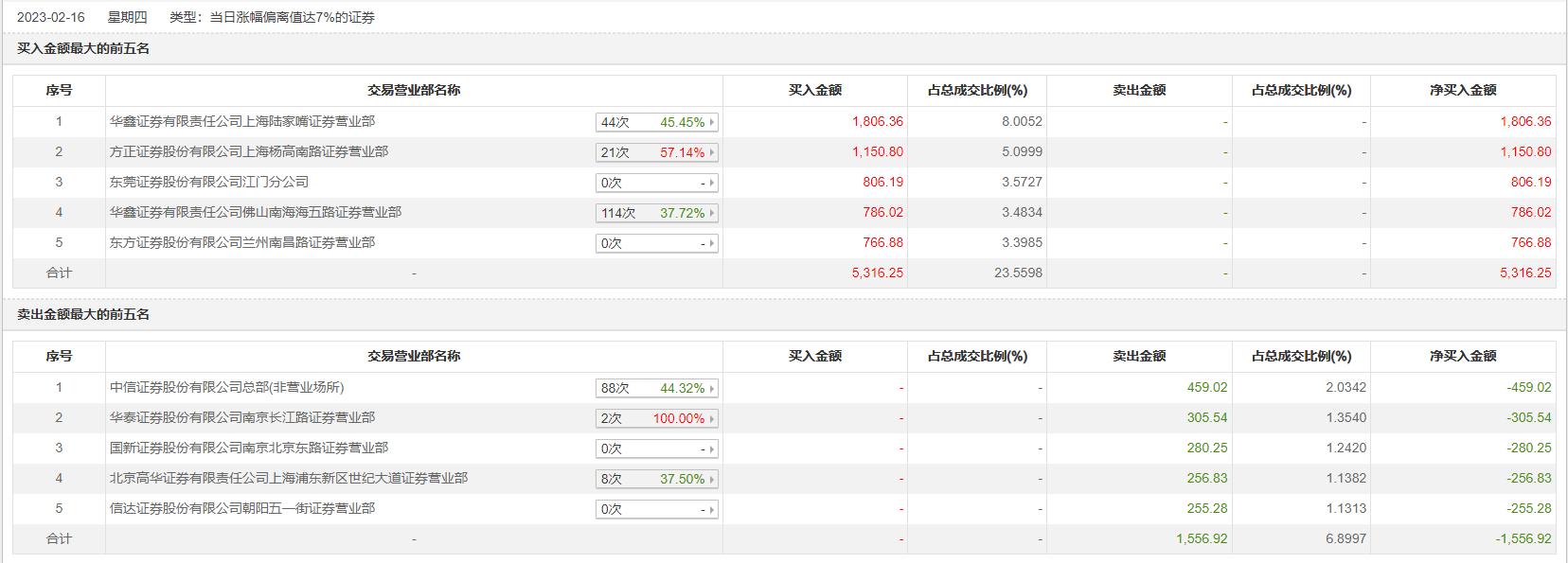The width and height of the screenshot is (1568, 563).
Task: Select the total net amount -1,556.92
Action: 1523,538
